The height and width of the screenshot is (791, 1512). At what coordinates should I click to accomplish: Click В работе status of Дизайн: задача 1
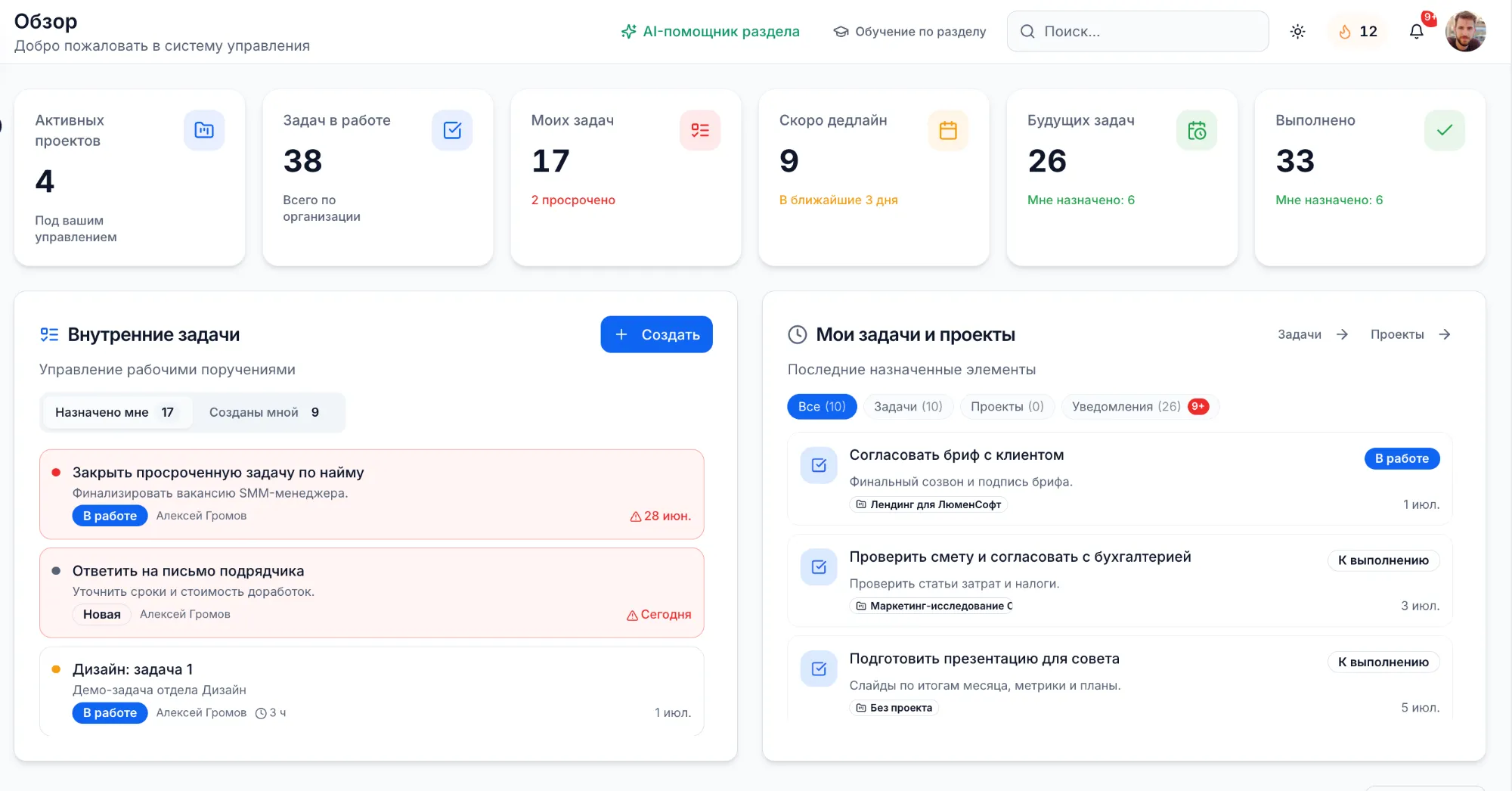[110, 713]
